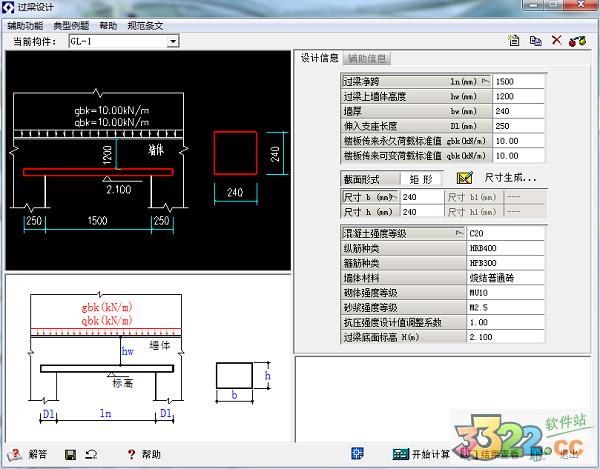600x469 pixels.
Task: Click the 过梁底面标高 value 2.100
Action: 505,337
